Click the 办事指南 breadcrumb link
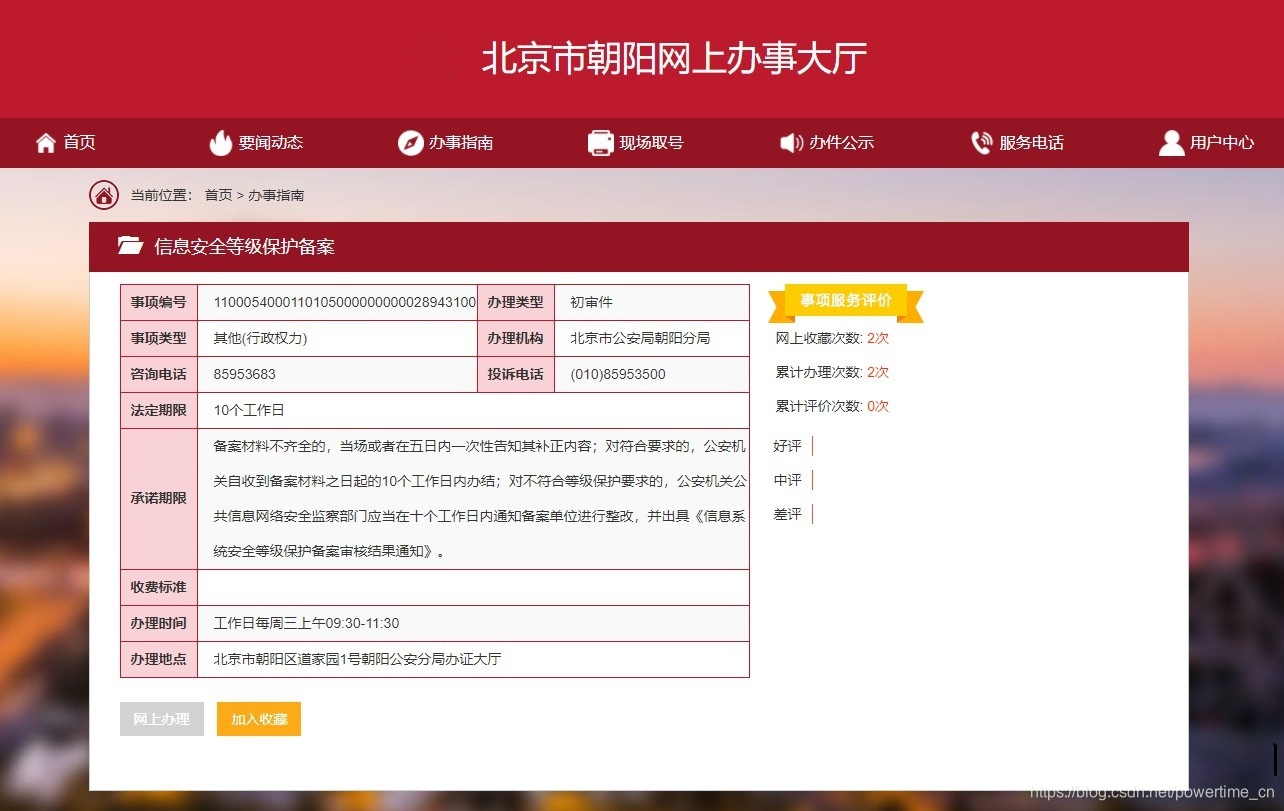The width and height of the screenshot is (1284, 811). pos(276,195)
